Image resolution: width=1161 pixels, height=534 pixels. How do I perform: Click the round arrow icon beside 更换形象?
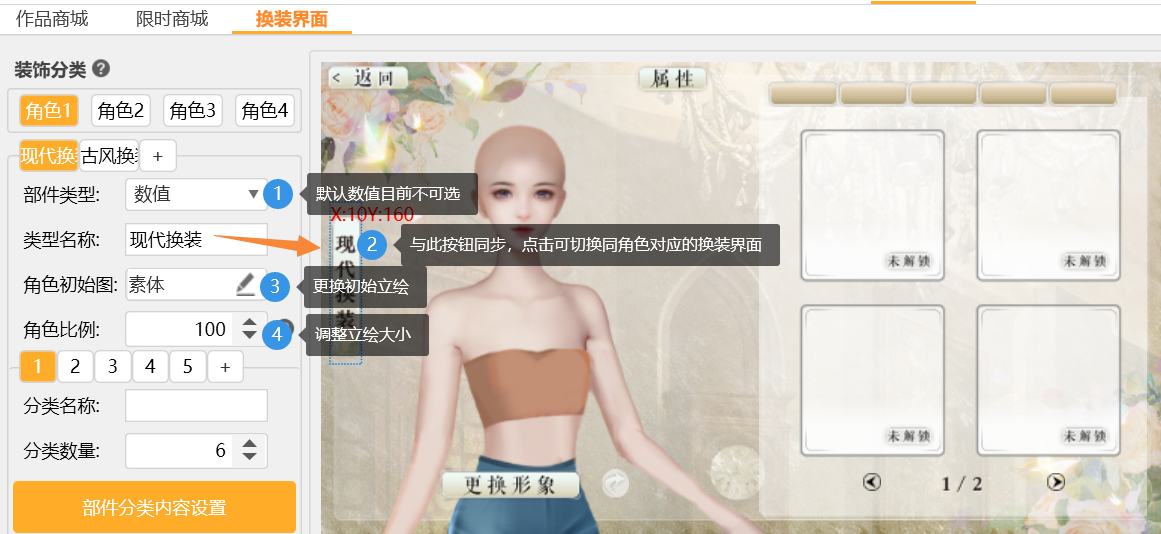[616, 485]
